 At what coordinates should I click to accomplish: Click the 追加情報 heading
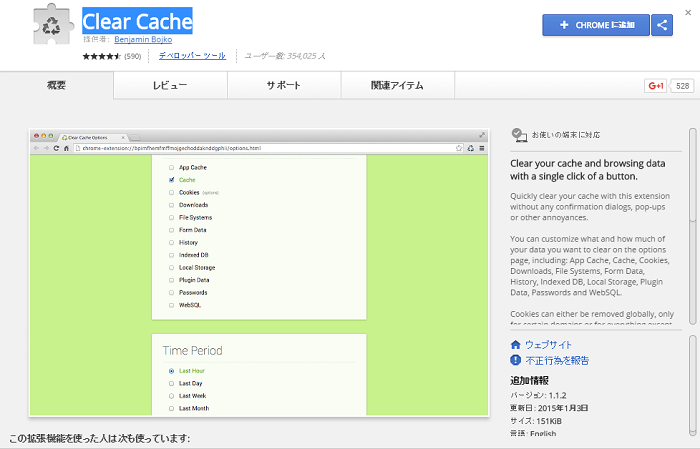(x=529, y=381)
